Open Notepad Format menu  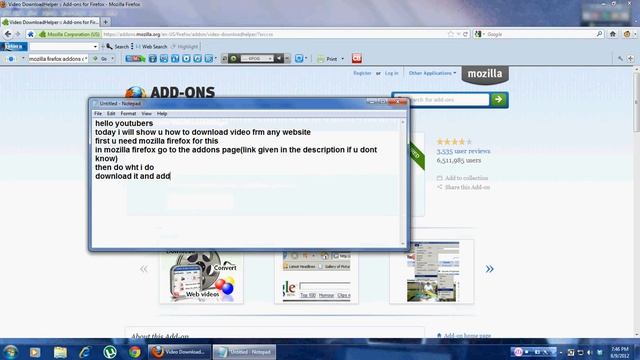click(x=128, y=113)
